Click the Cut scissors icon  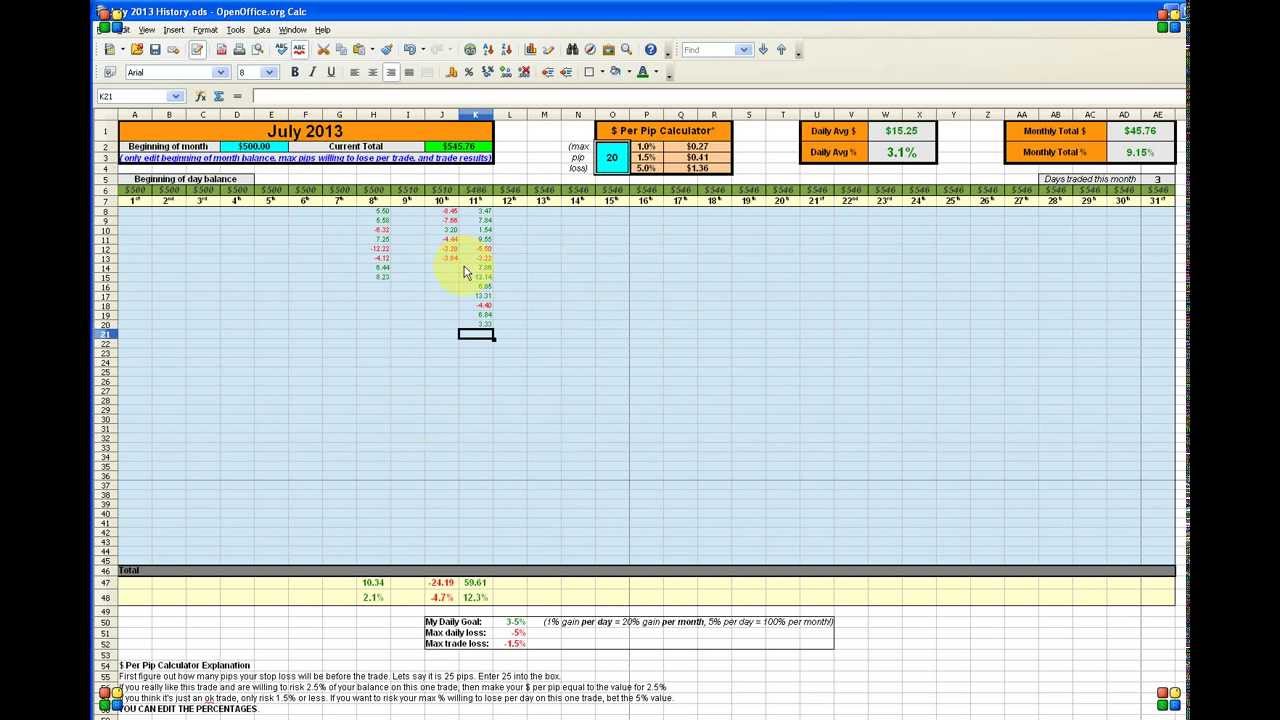click(x=323, y=50)
